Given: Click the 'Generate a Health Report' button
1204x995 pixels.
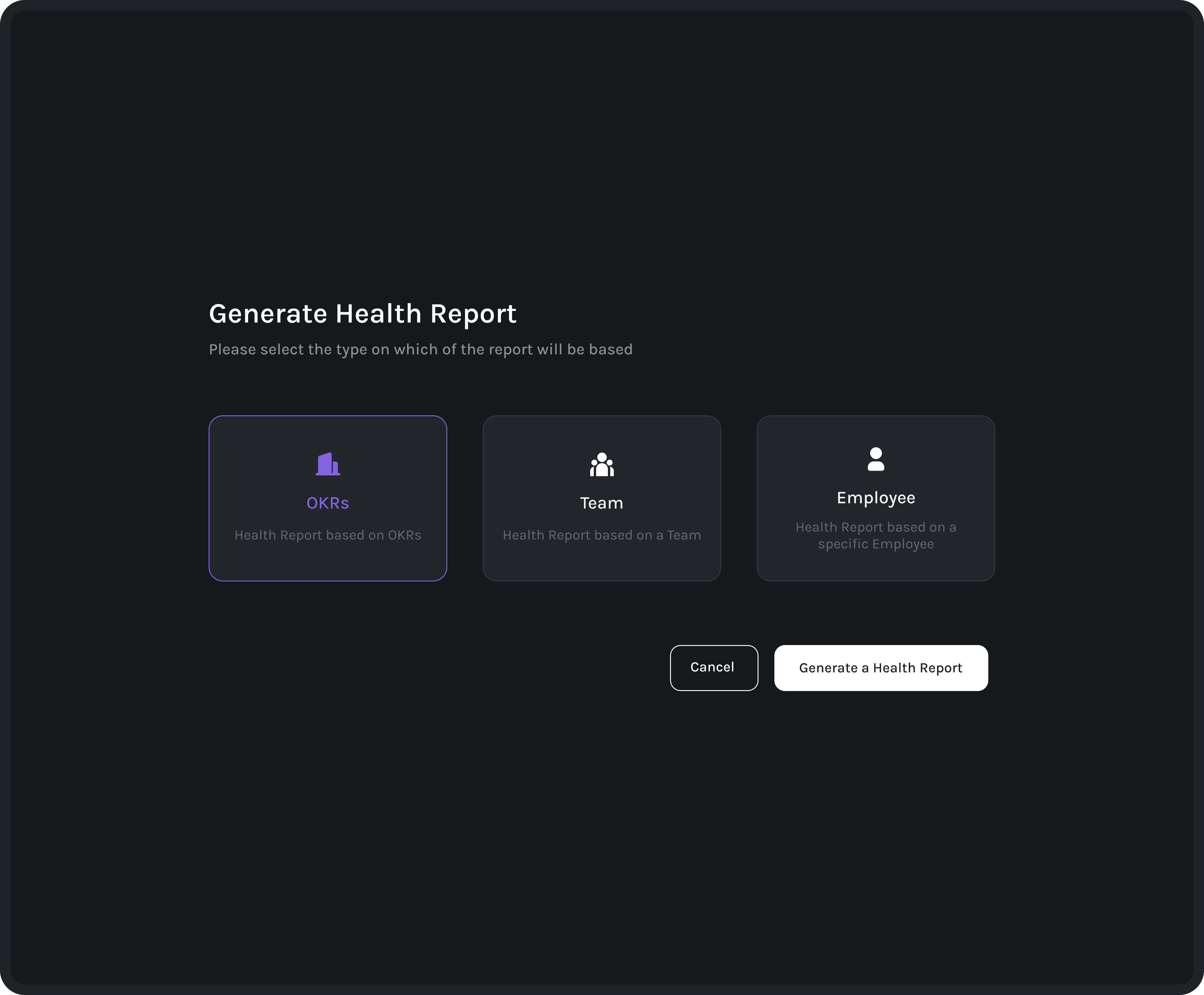Looking at the screenshot, I should point(881,668).
